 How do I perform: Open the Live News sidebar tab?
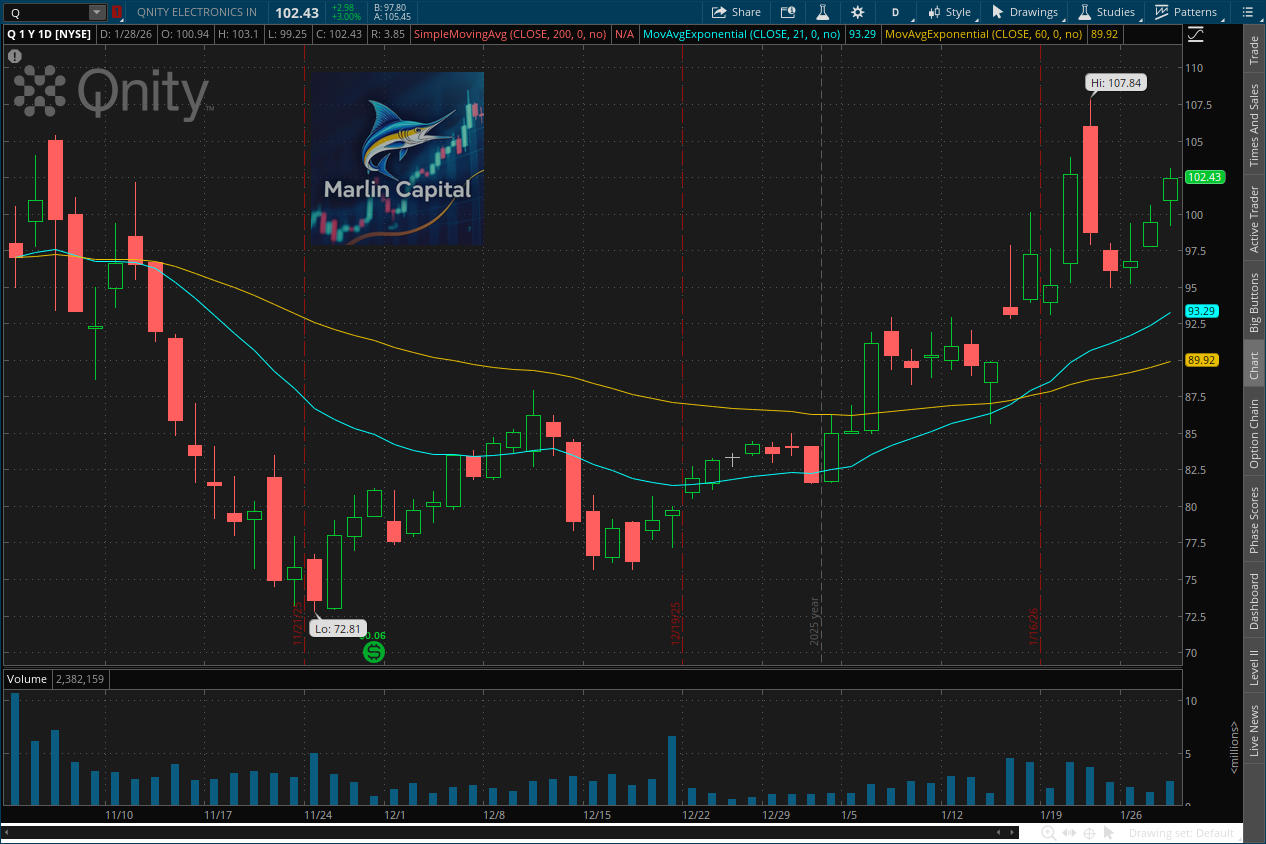(1254, 730)
